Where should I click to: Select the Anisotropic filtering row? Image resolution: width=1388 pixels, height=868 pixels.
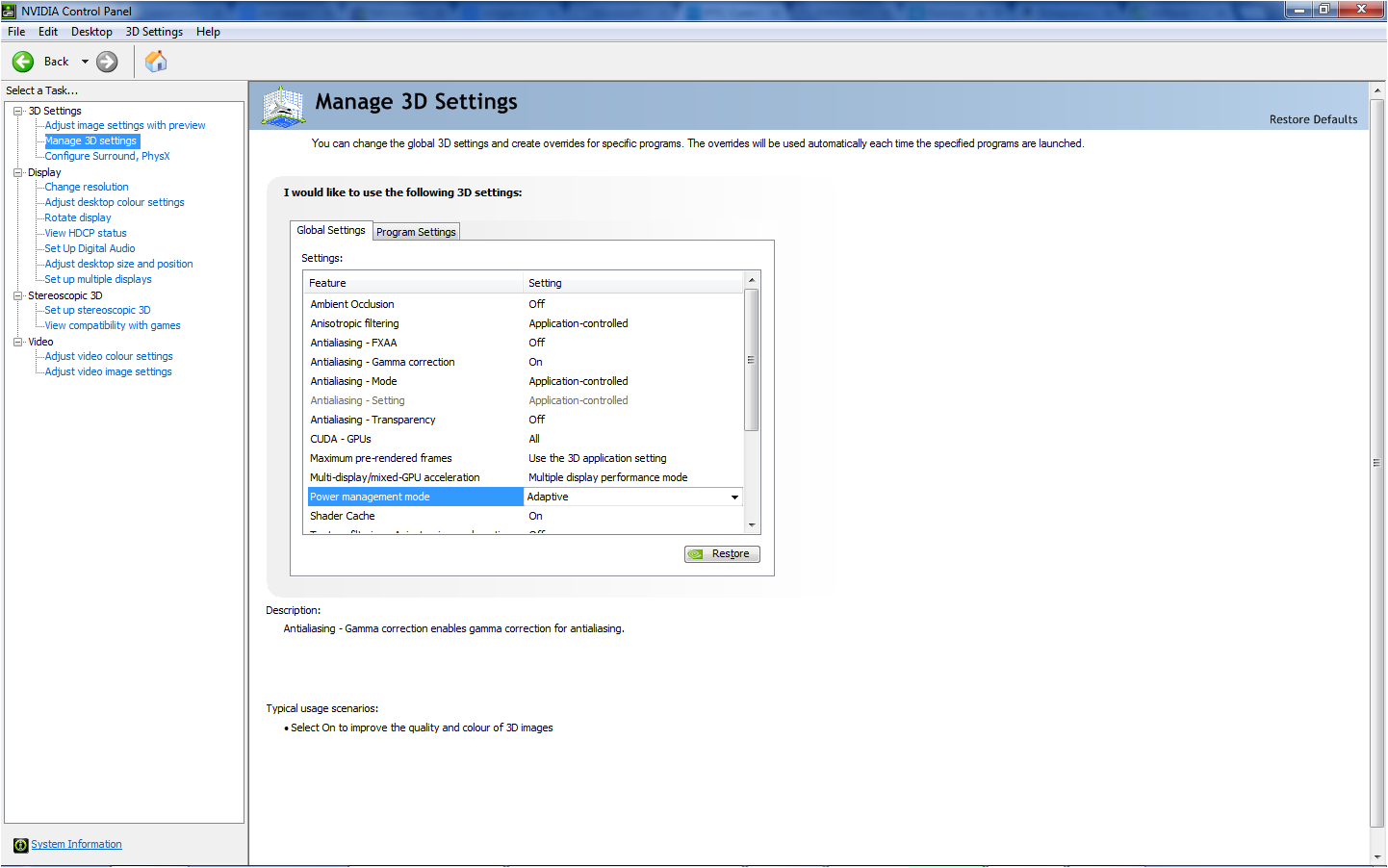pos(525,323)
